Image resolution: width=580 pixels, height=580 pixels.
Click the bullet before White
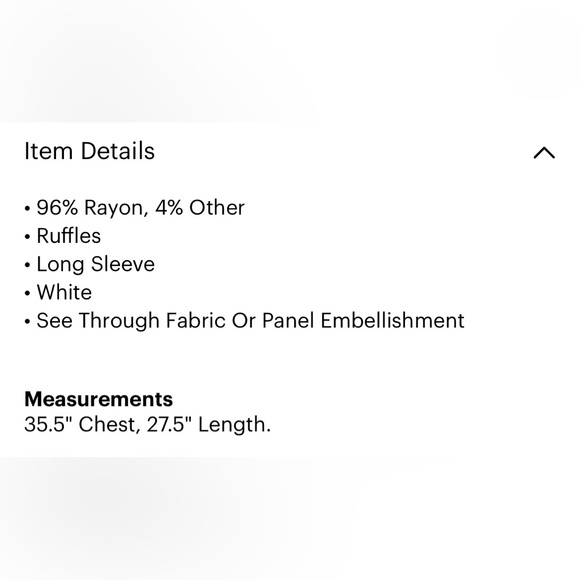point(27,293)
